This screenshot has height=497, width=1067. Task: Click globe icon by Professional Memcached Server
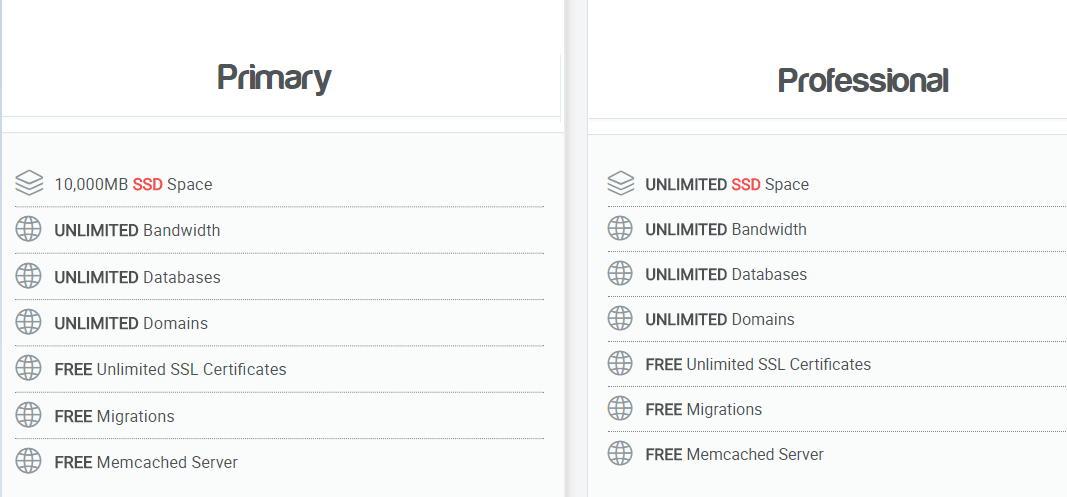pos(621,453)
